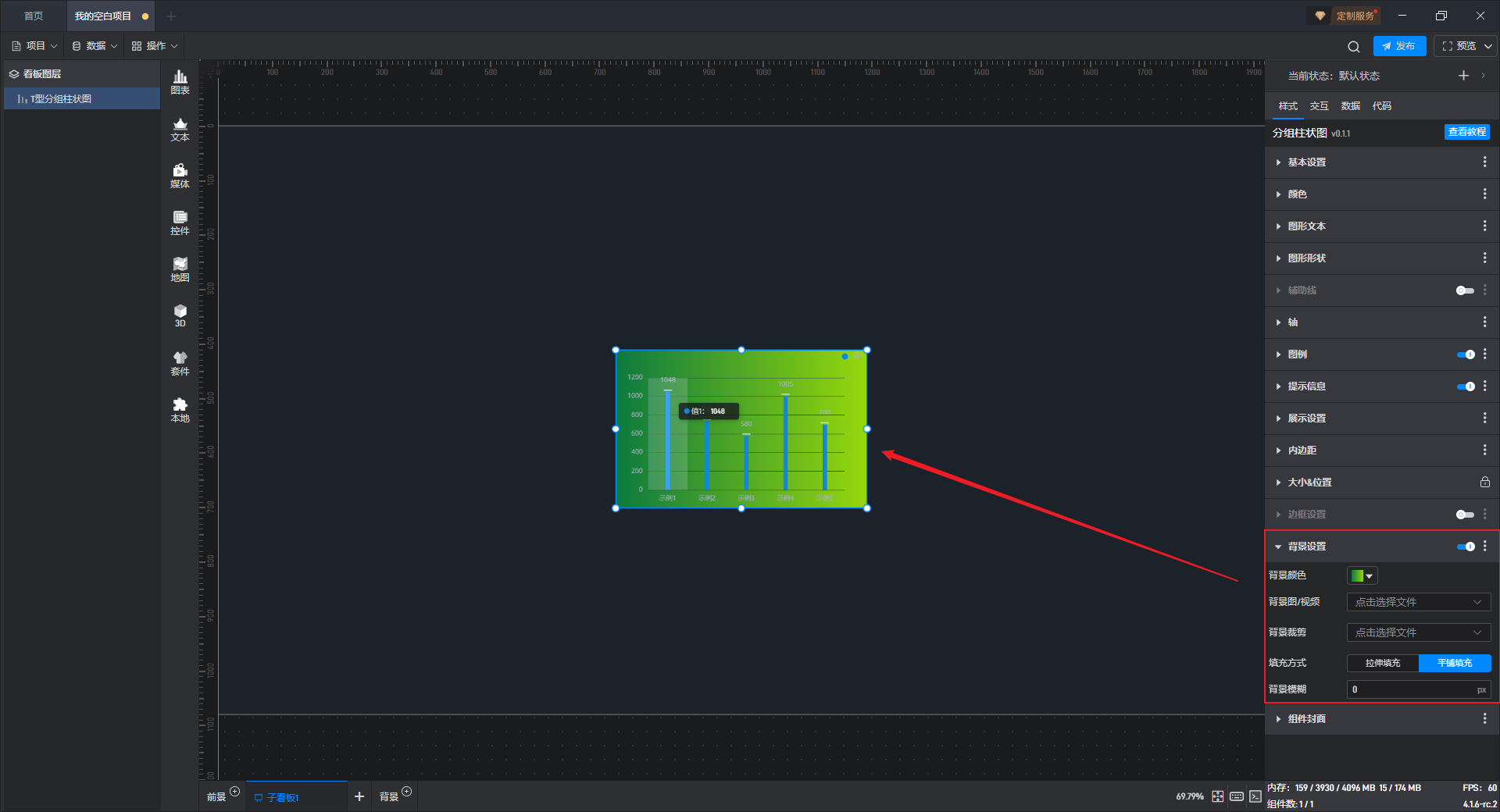Switch to the 交互 tab

[x=1319, y=105]
